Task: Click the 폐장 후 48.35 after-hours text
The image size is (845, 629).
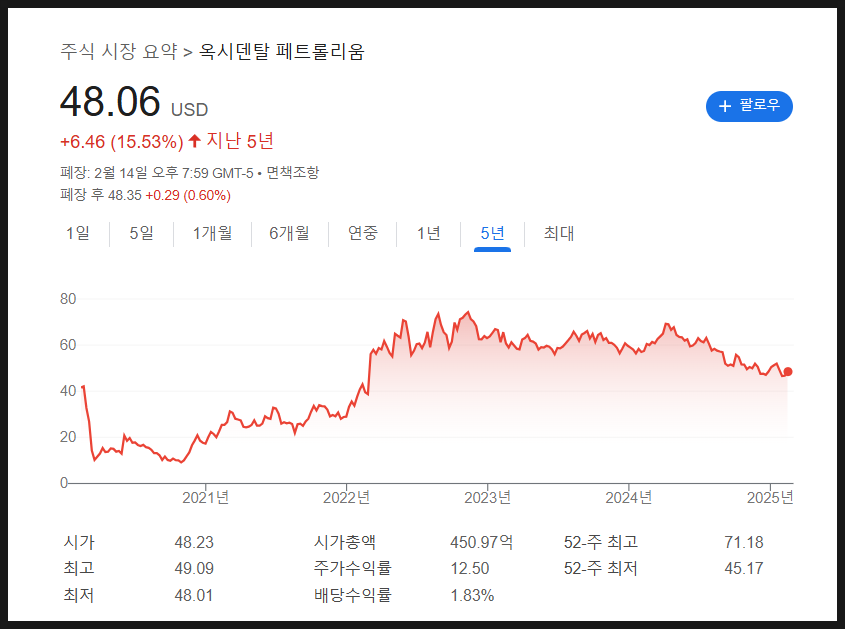Action: click(x=101, y=195)
